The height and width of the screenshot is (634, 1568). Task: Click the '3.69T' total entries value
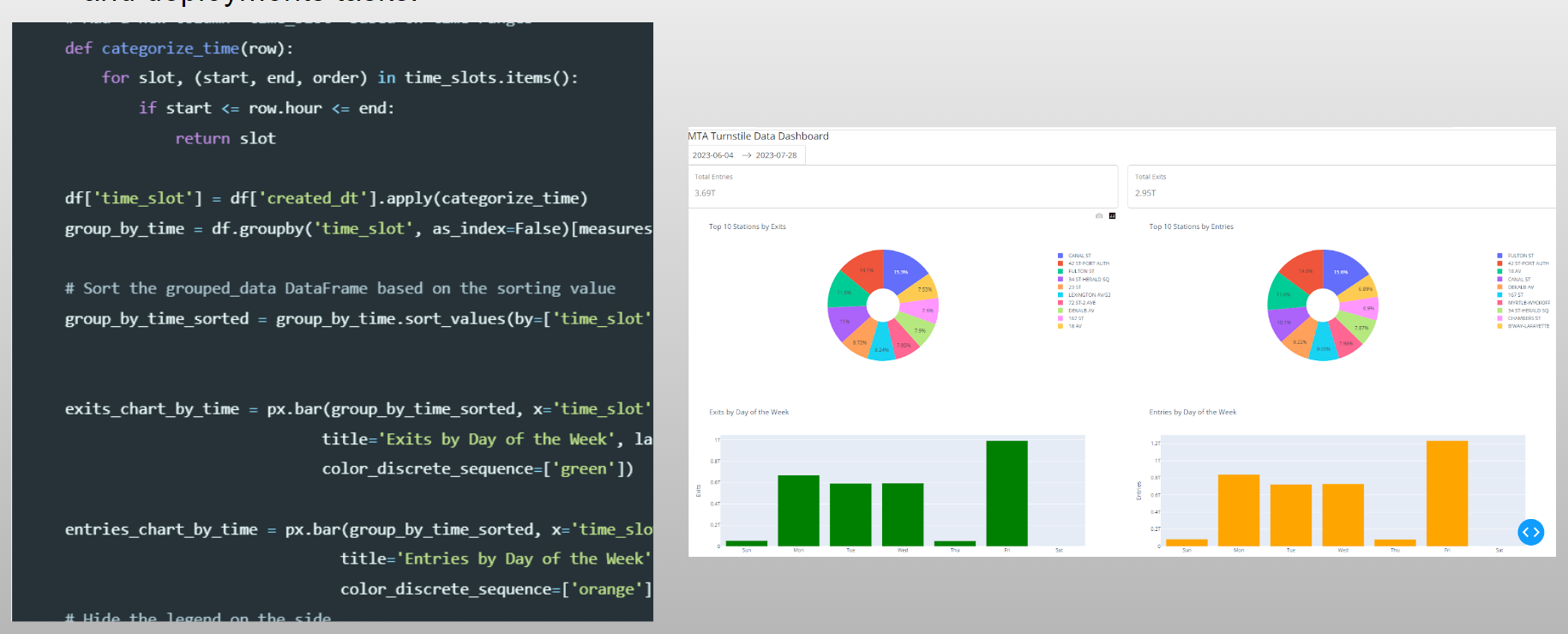coord(705,193)
